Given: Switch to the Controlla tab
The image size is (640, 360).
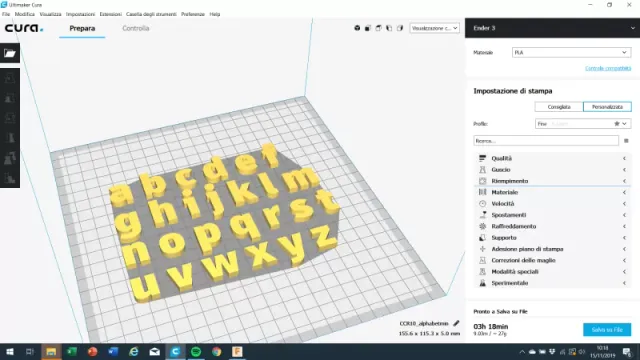Looking at the screenshot, I should tap(136, 29).
